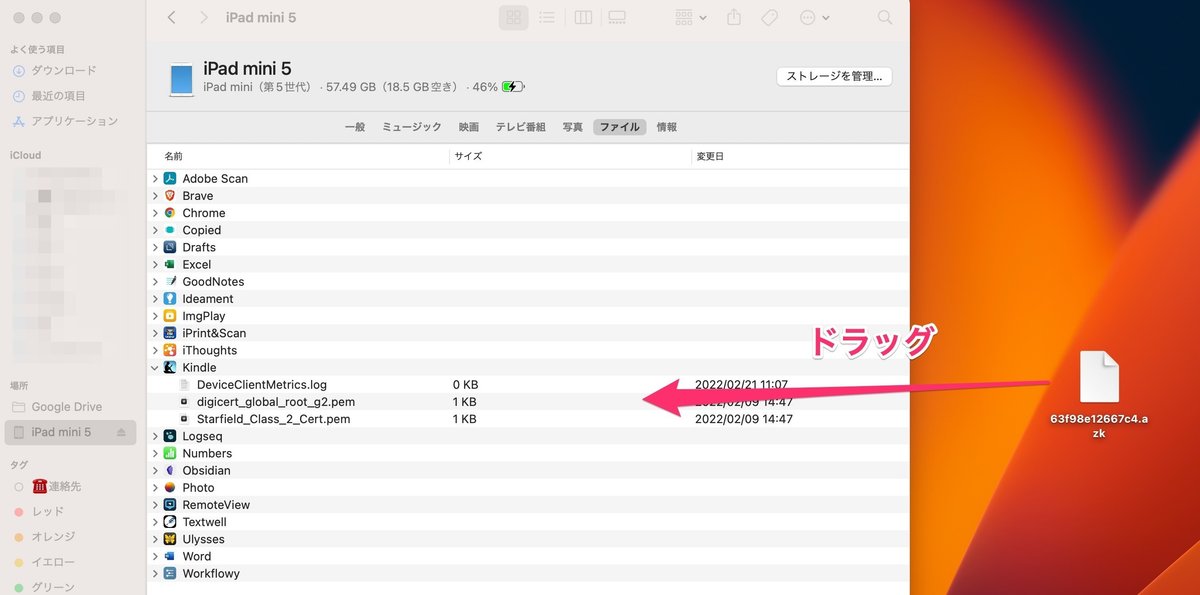
Task: Click the GoodNotes app icon
Action: click(x=170, y=282)
